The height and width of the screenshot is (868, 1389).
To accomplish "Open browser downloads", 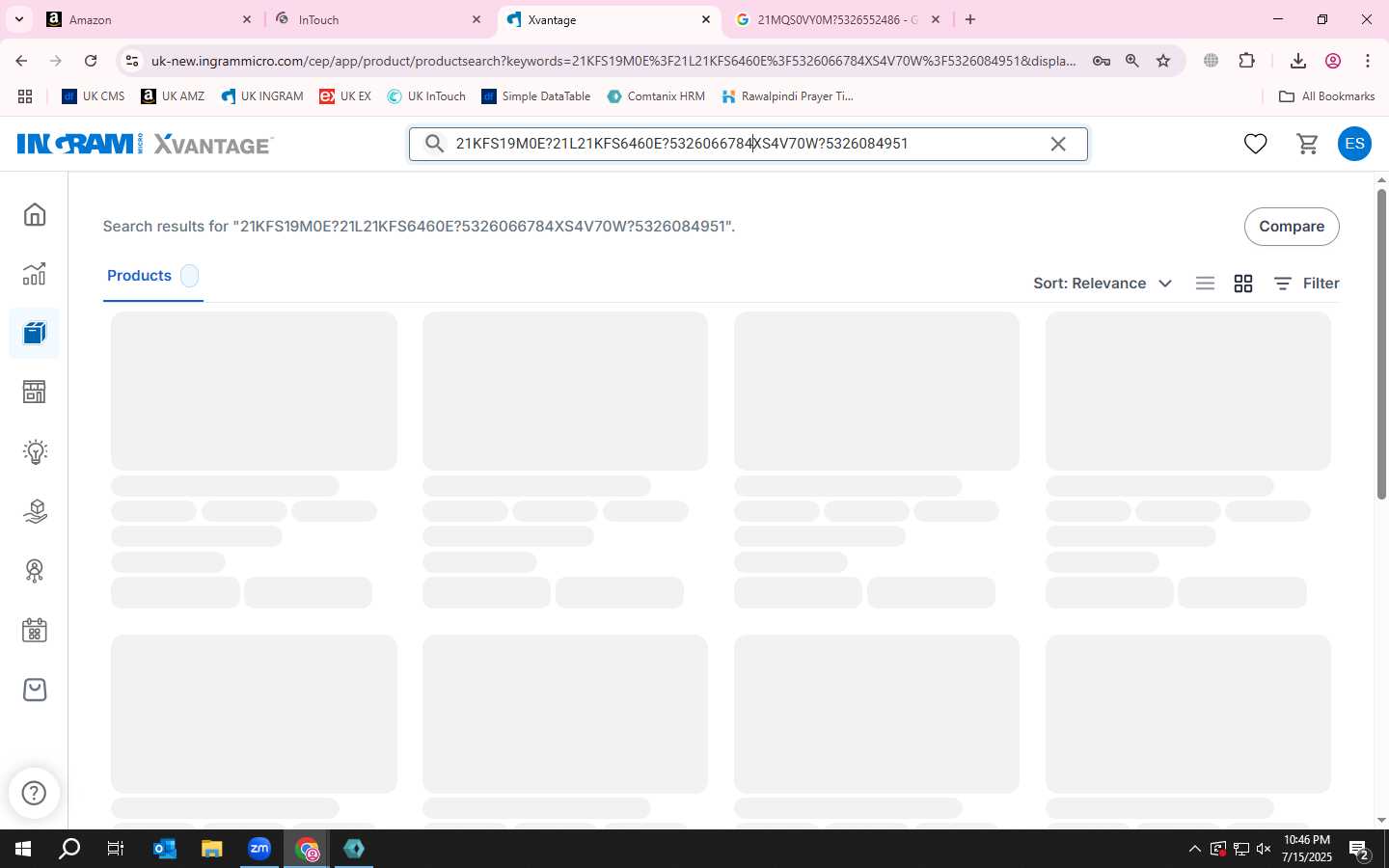I will click(x=1298, y=61).
